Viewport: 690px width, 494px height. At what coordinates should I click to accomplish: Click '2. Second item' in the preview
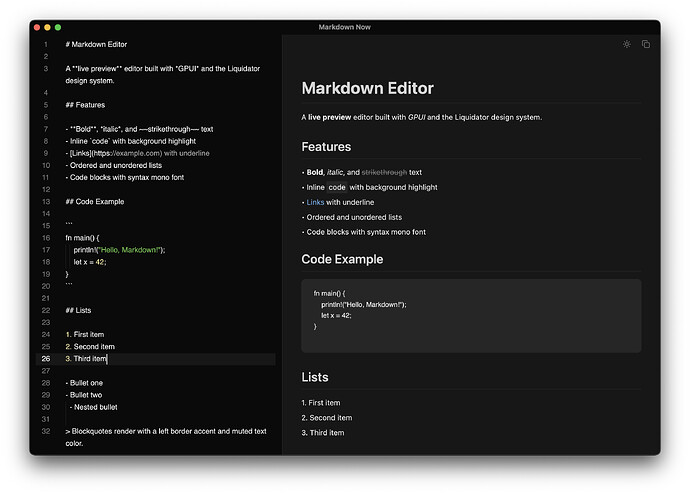click(x=327, y=418)
